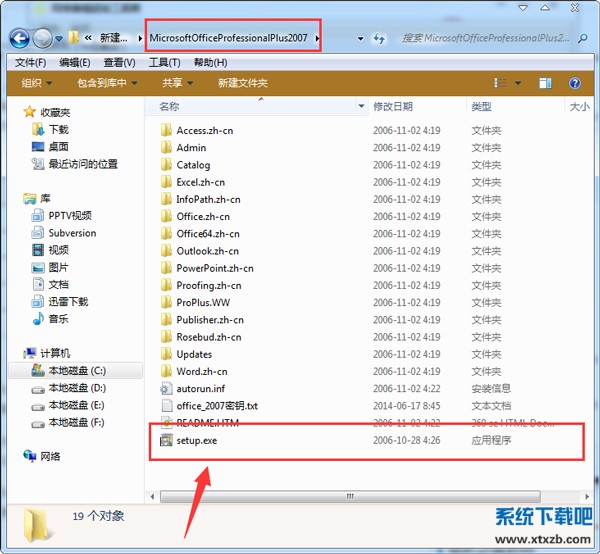
Task: Expand the 组织 dropdown menu
Action: 36,83
